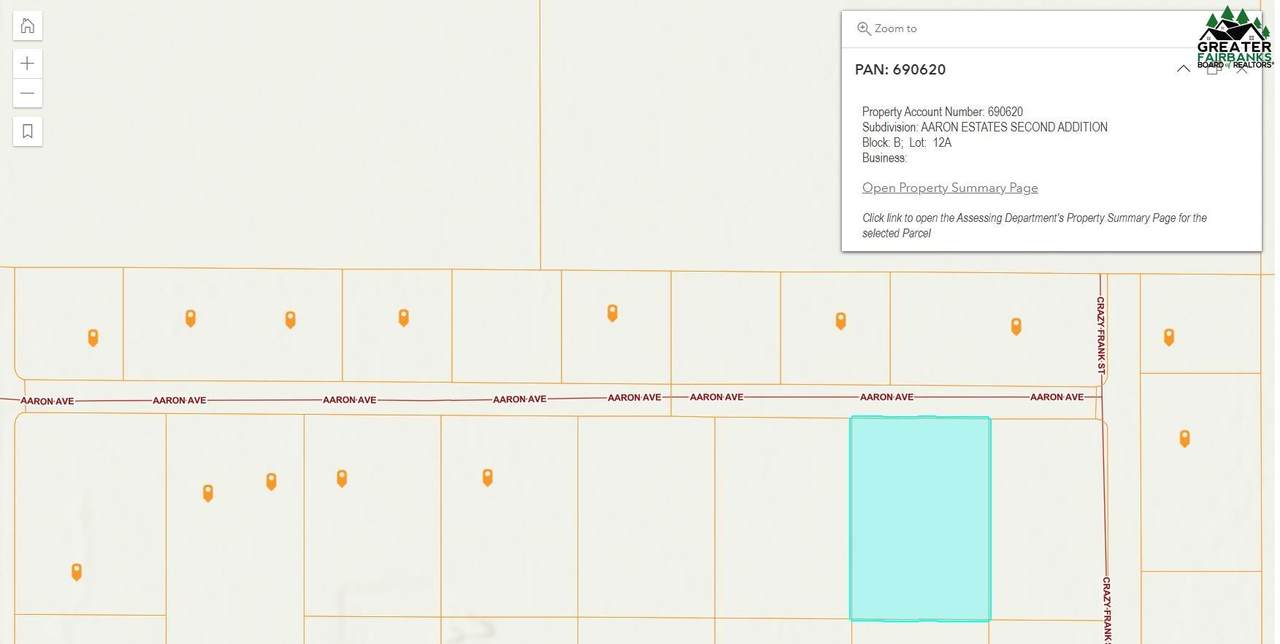The width and height of the screenshot is (1280, 644).
Task: Select marker just west of Crazy Frank St
Action: click(1016, 326)
